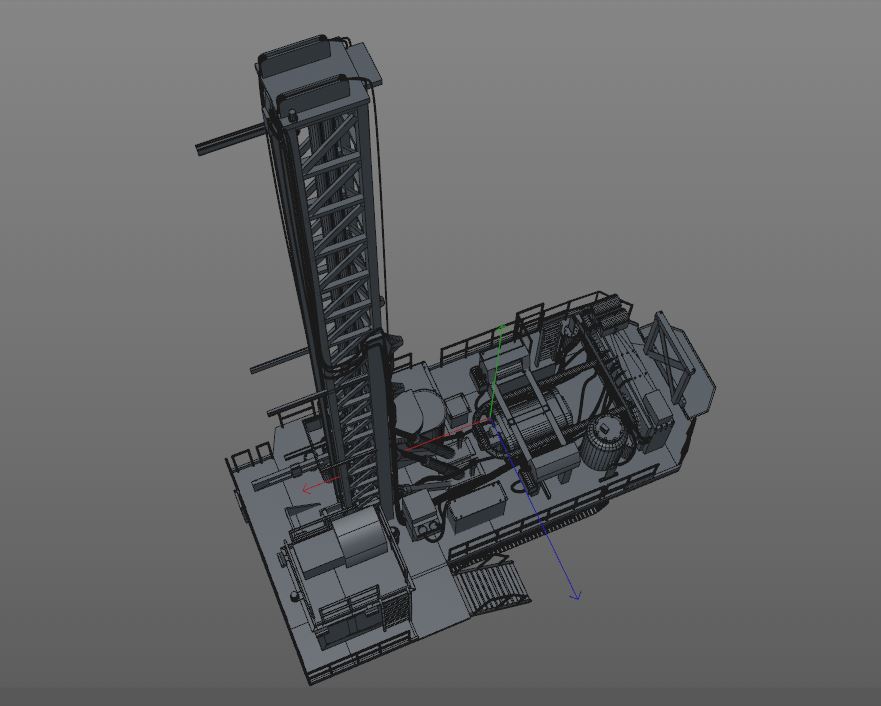Screen dimensions: 881x706
Task: Grab the green Y-axis arrow handle
Action: click(x=501, y=327)
